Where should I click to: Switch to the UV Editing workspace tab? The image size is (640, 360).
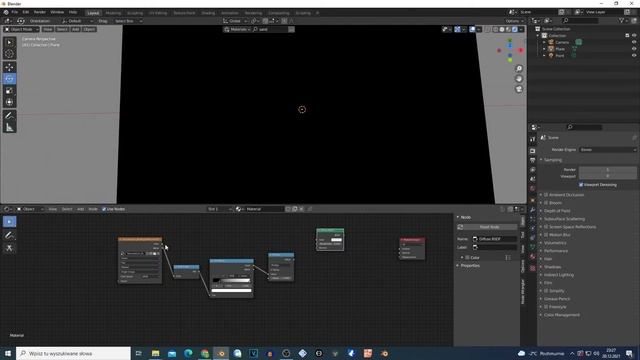point(158,13)
